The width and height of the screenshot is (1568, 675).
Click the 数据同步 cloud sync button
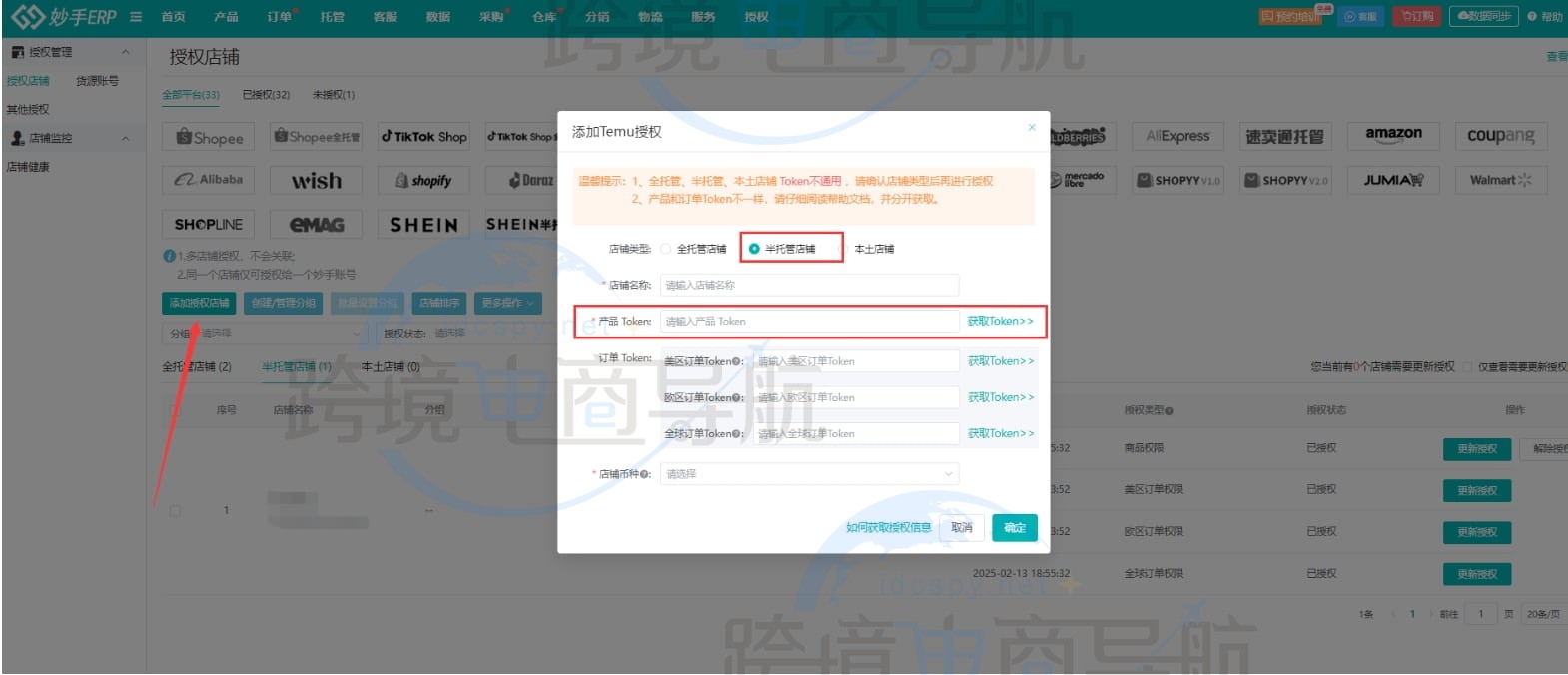click(1484, 16)
